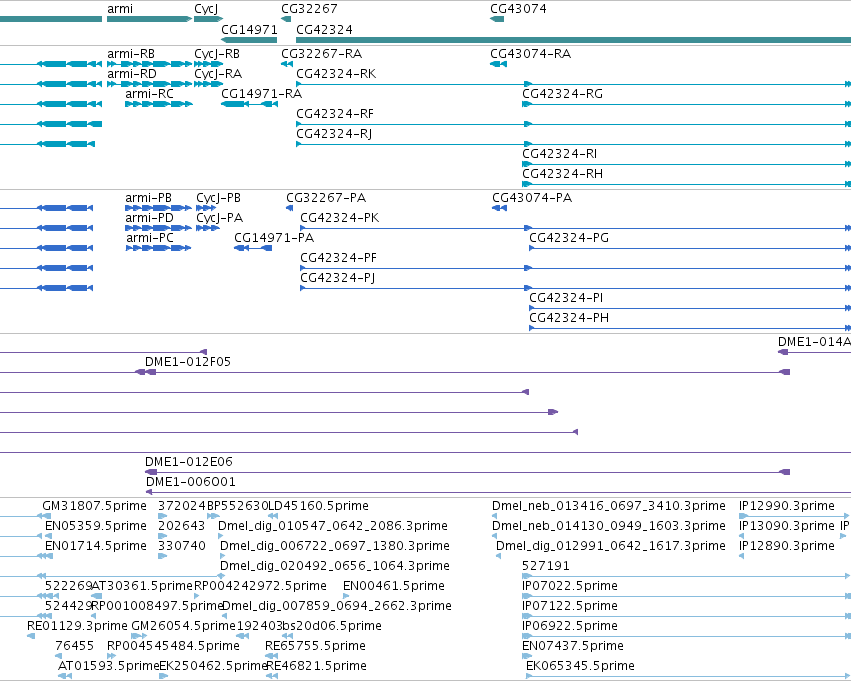Click protein label CG42324-PF
The image size is (851, 681).
pos(339,258)
